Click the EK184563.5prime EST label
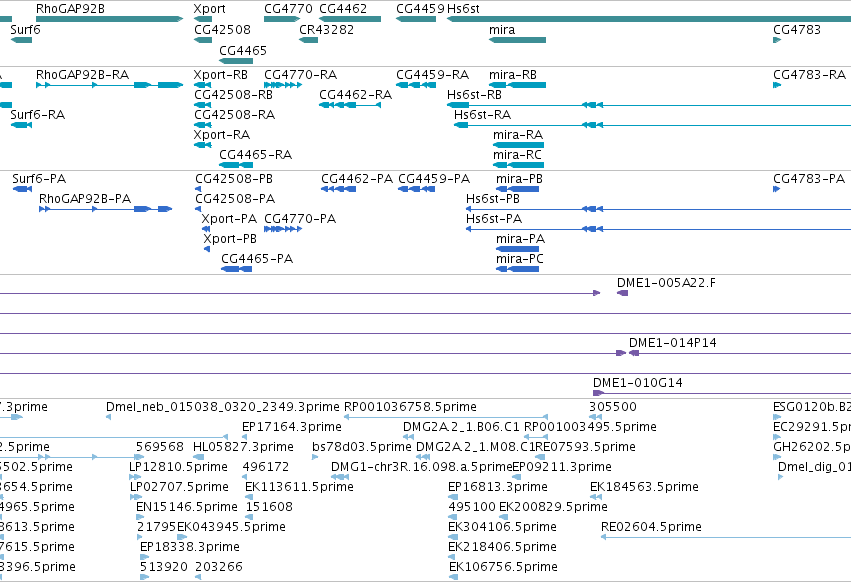 (644, 487)
